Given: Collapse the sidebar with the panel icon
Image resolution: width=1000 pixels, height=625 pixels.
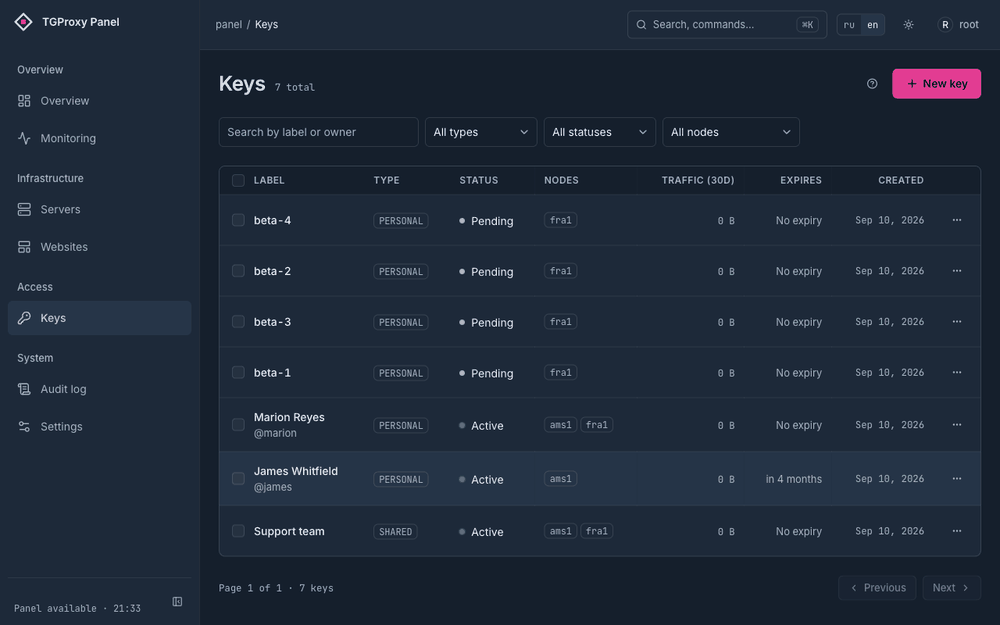Looking at the screenshot, I should [177, 601].
